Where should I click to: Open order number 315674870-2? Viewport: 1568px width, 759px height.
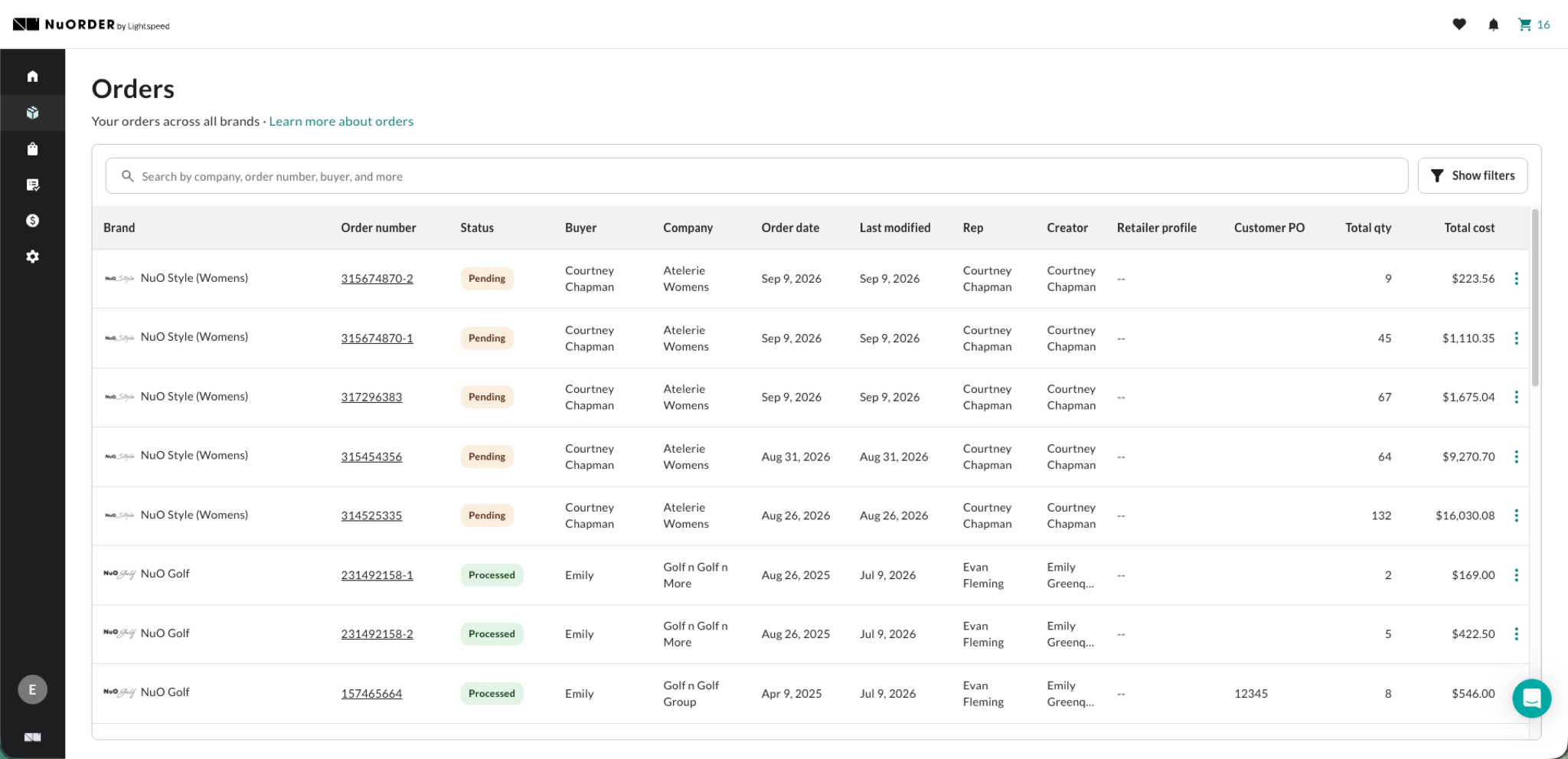377,279
